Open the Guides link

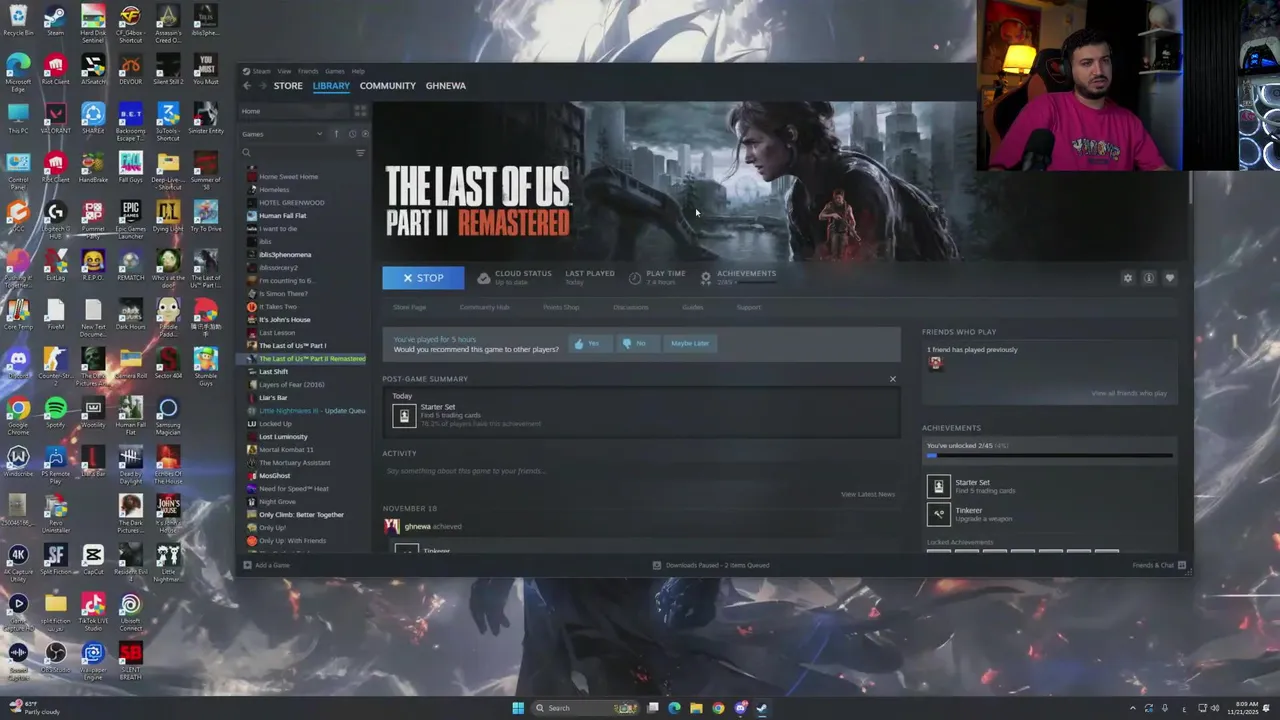693,307
